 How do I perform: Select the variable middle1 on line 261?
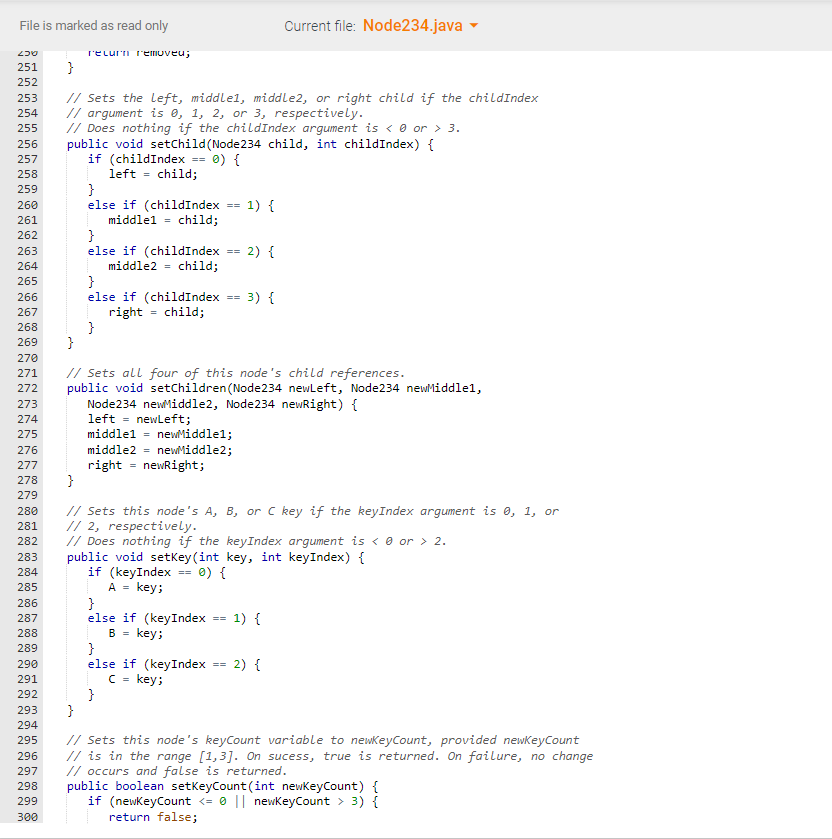tap(131, 219)
